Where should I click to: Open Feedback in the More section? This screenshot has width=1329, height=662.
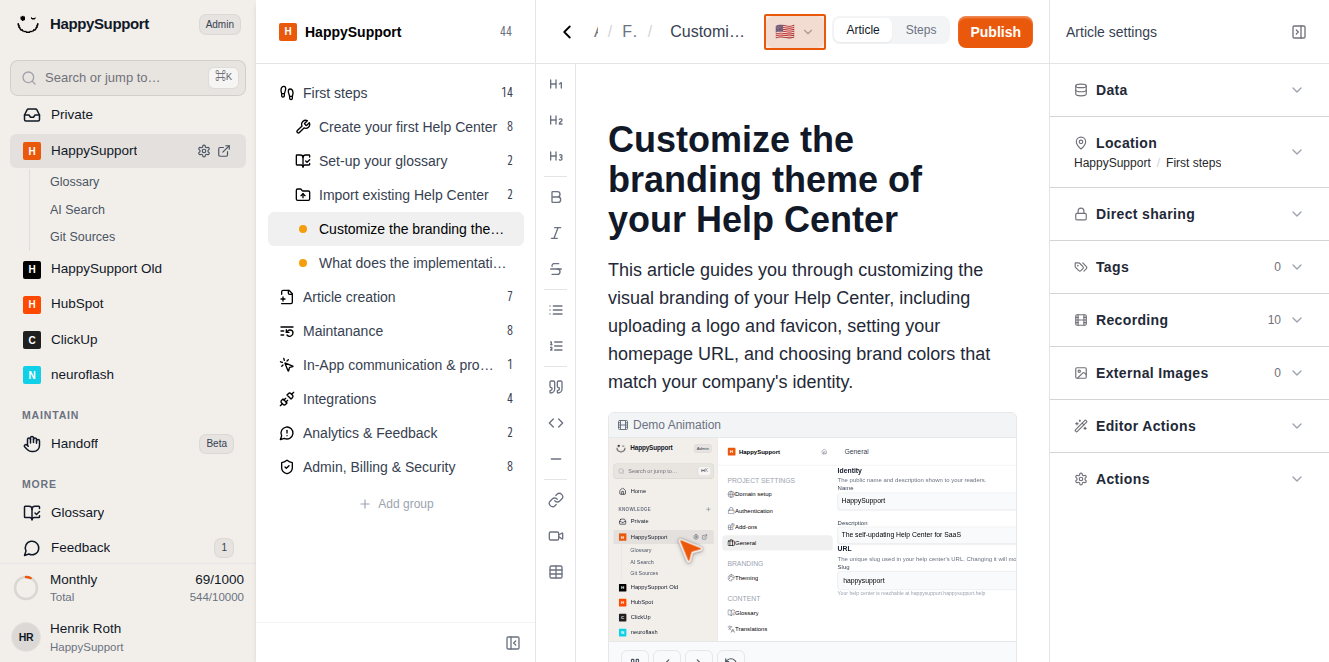point(128,548)
